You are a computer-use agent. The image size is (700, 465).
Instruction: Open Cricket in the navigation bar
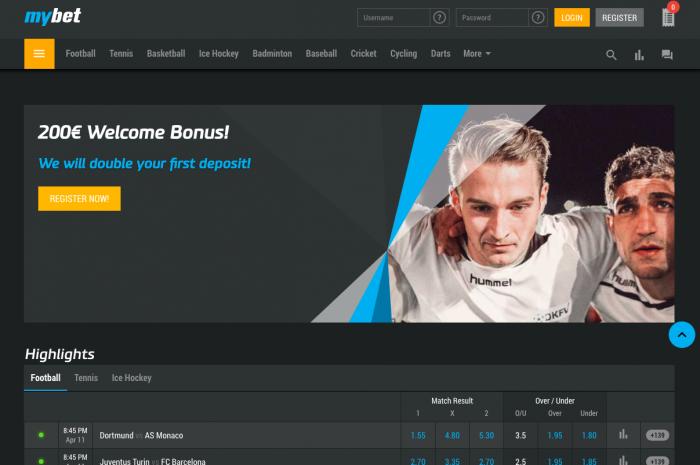coord(363,54)
